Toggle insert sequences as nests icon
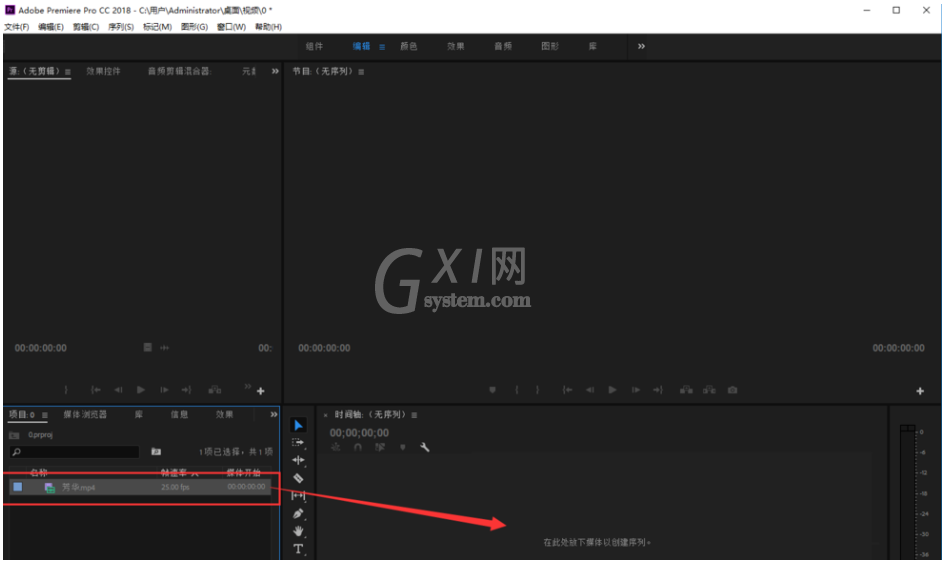943x563 pixels. pyautogui.click(x=336, y=447)
